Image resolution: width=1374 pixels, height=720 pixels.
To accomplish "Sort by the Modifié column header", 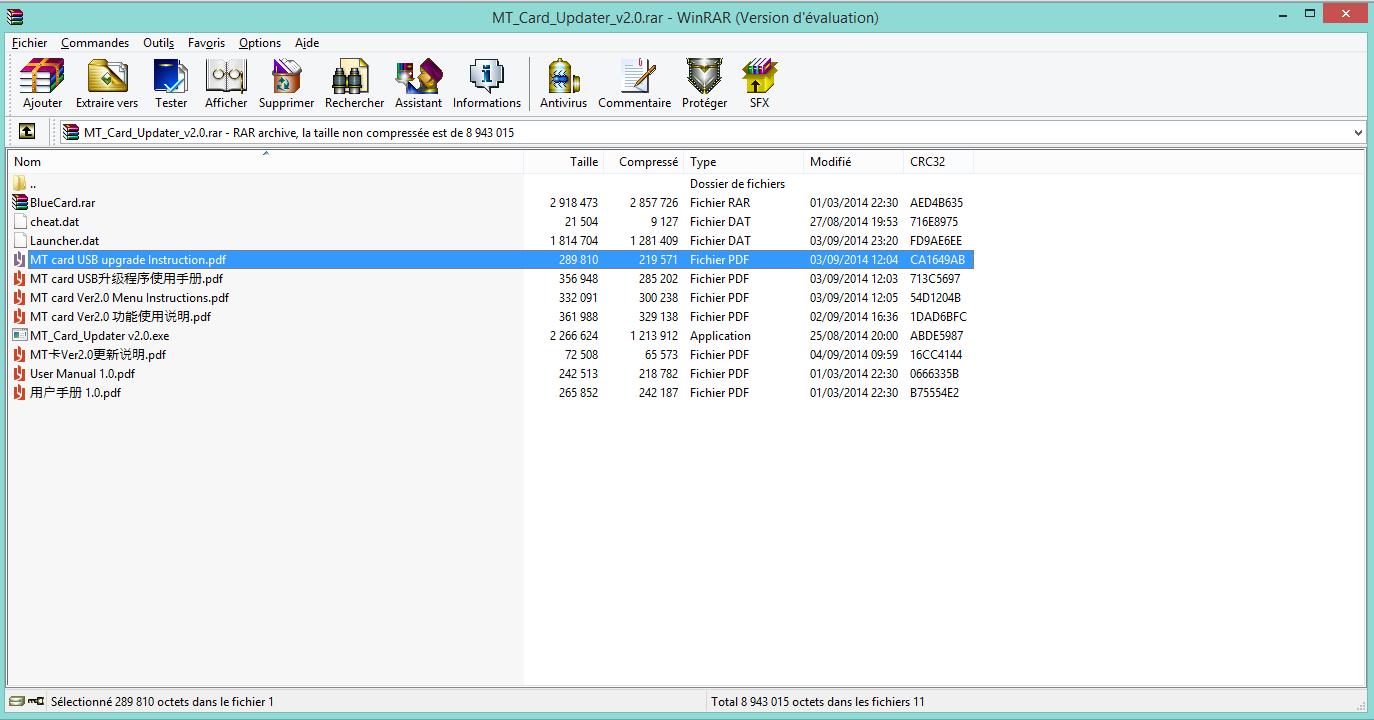I will [854, 161].
